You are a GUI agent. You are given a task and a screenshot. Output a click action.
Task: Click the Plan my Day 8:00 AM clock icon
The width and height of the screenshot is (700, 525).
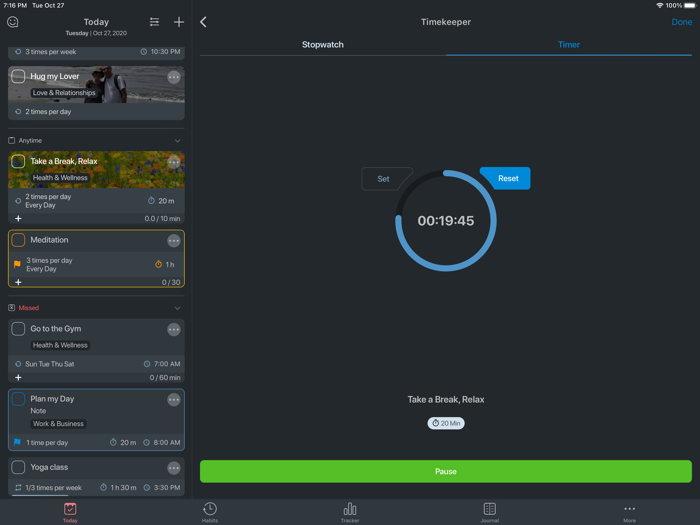tap(147, 442)
